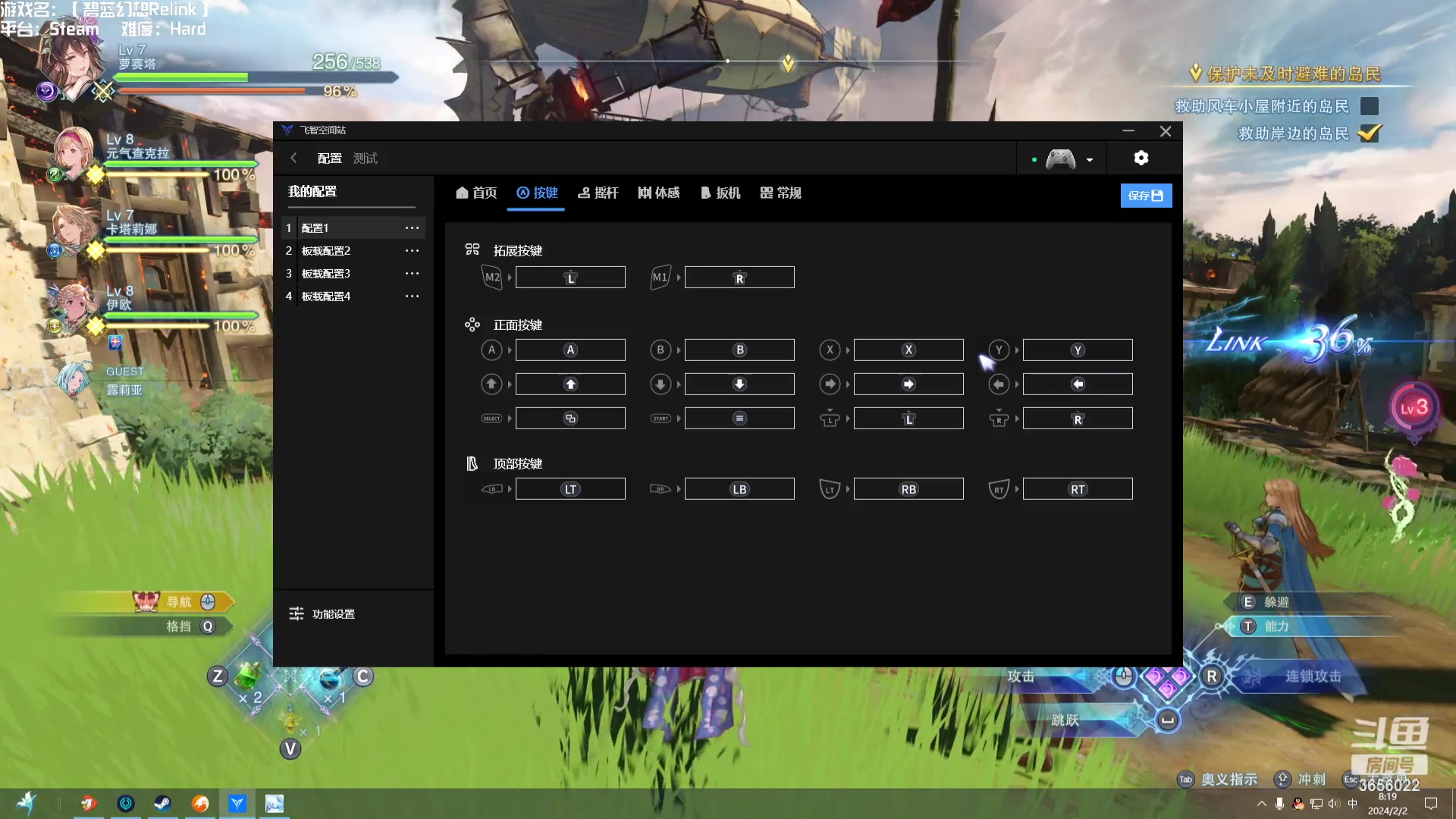Click the B face button icon
The width and height of the screenshot is (1456, 819).
click(x=661, y=350)
